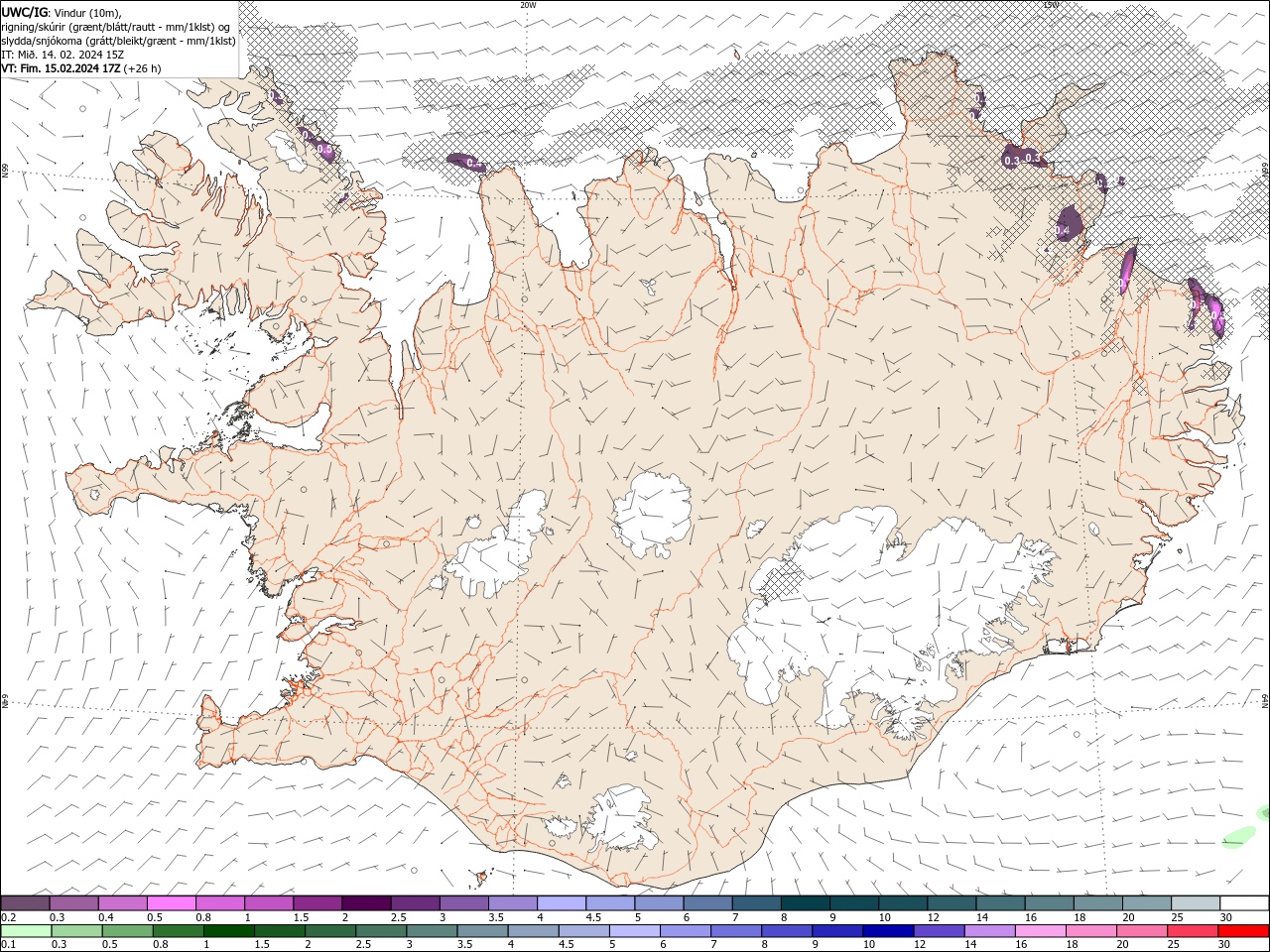Select the bright red swatch after 30 on lower scale
This screenshot has width=1270, height=952.
coord(1244,931)
